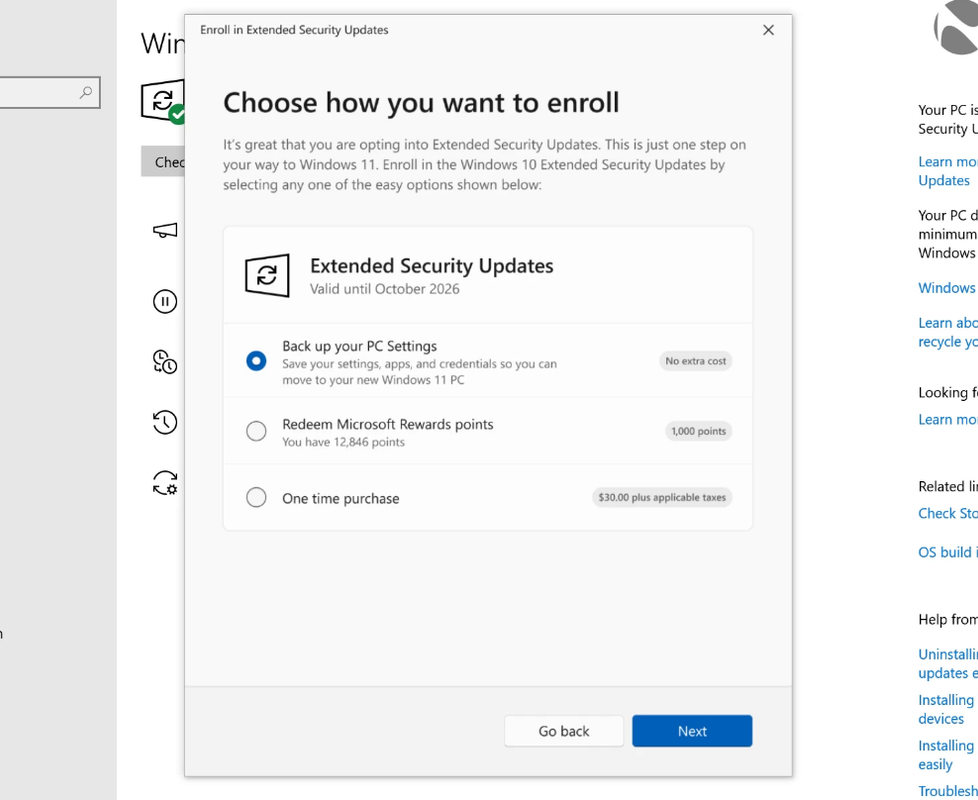Click You have 12,846 points text
The image size is (978, 800).
click(x=343, y=442)
